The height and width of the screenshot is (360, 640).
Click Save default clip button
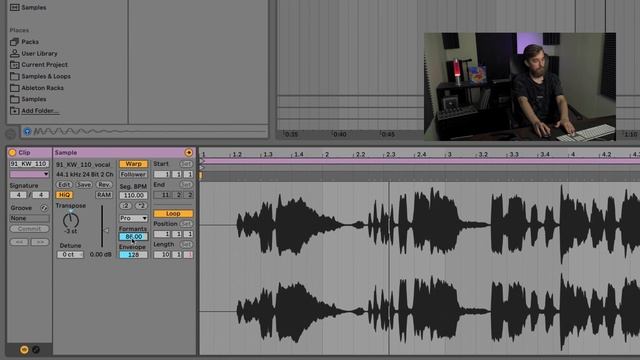(x=84, y=184)
